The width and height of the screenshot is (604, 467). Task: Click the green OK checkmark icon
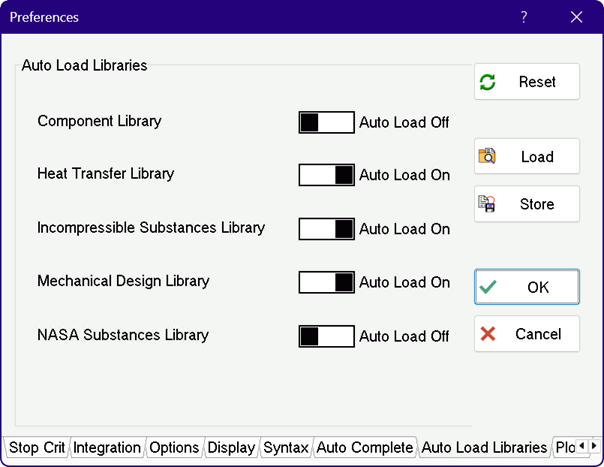(x=488, y=287)
